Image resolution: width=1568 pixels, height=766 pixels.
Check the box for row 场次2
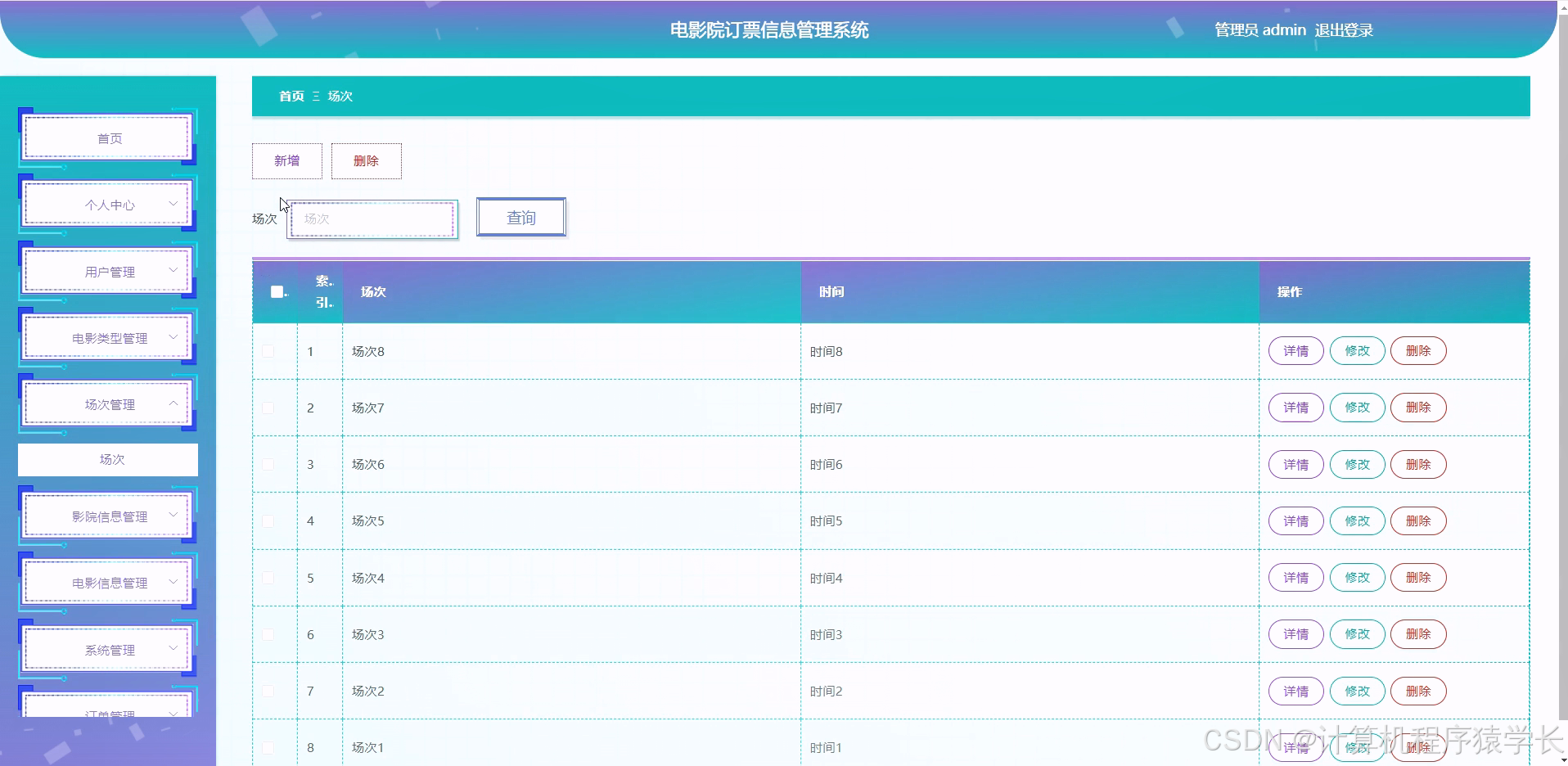(268, 691)
